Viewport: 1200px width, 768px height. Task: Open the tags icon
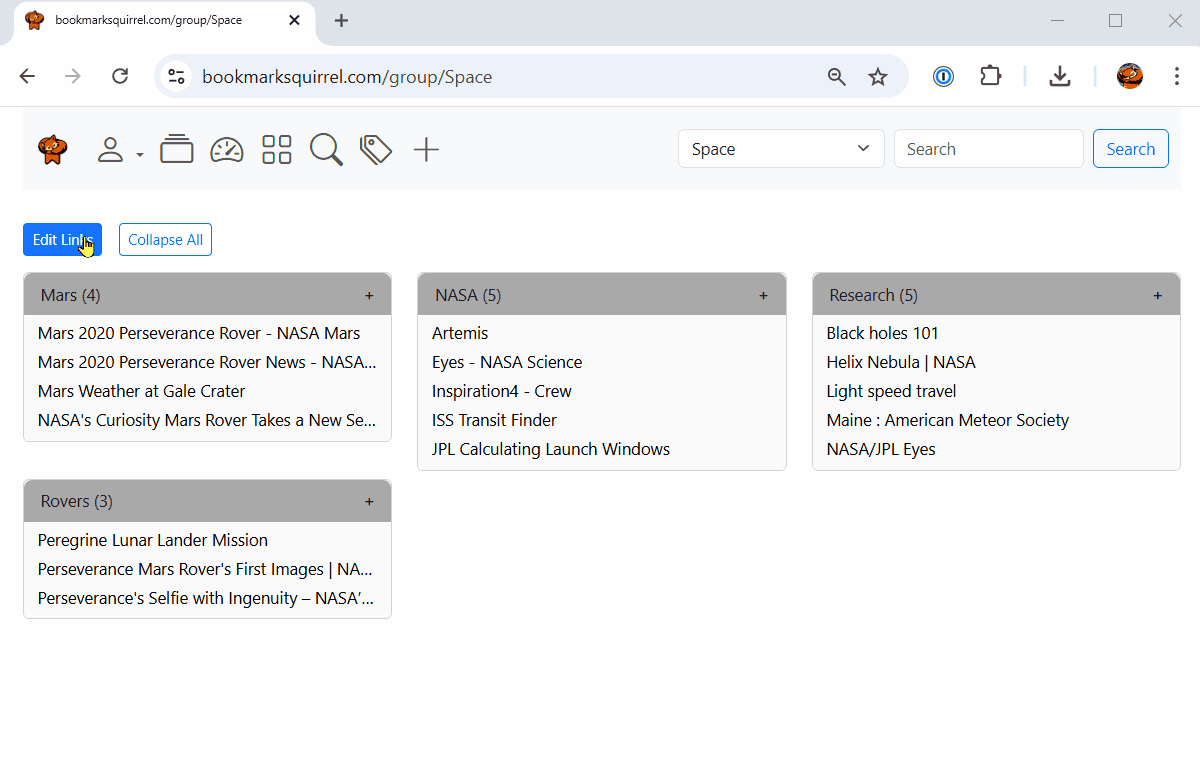376,150
